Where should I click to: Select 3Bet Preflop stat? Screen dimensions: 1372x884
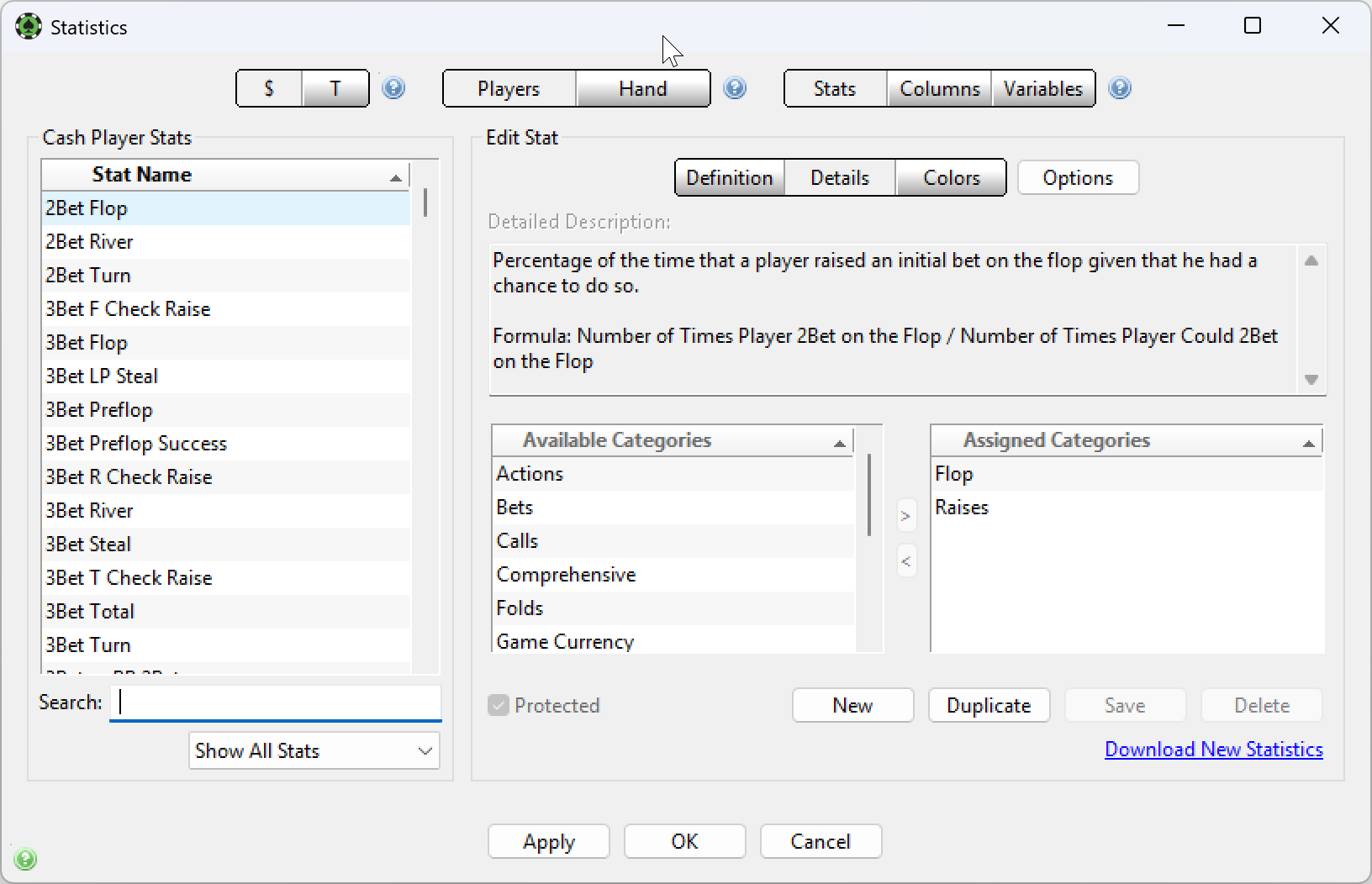(225, 409)
